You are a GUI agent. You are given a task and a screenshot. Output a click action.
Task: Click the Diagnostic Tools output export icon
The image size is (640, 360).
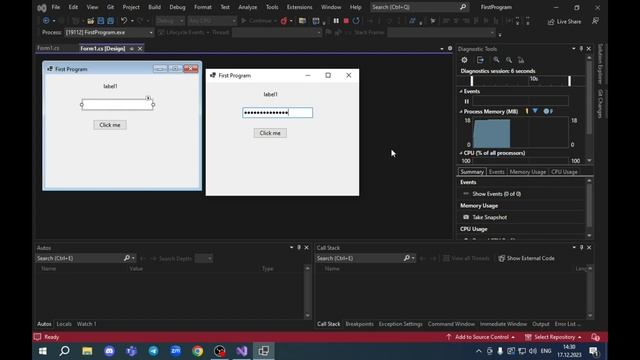tap(480, 60)
